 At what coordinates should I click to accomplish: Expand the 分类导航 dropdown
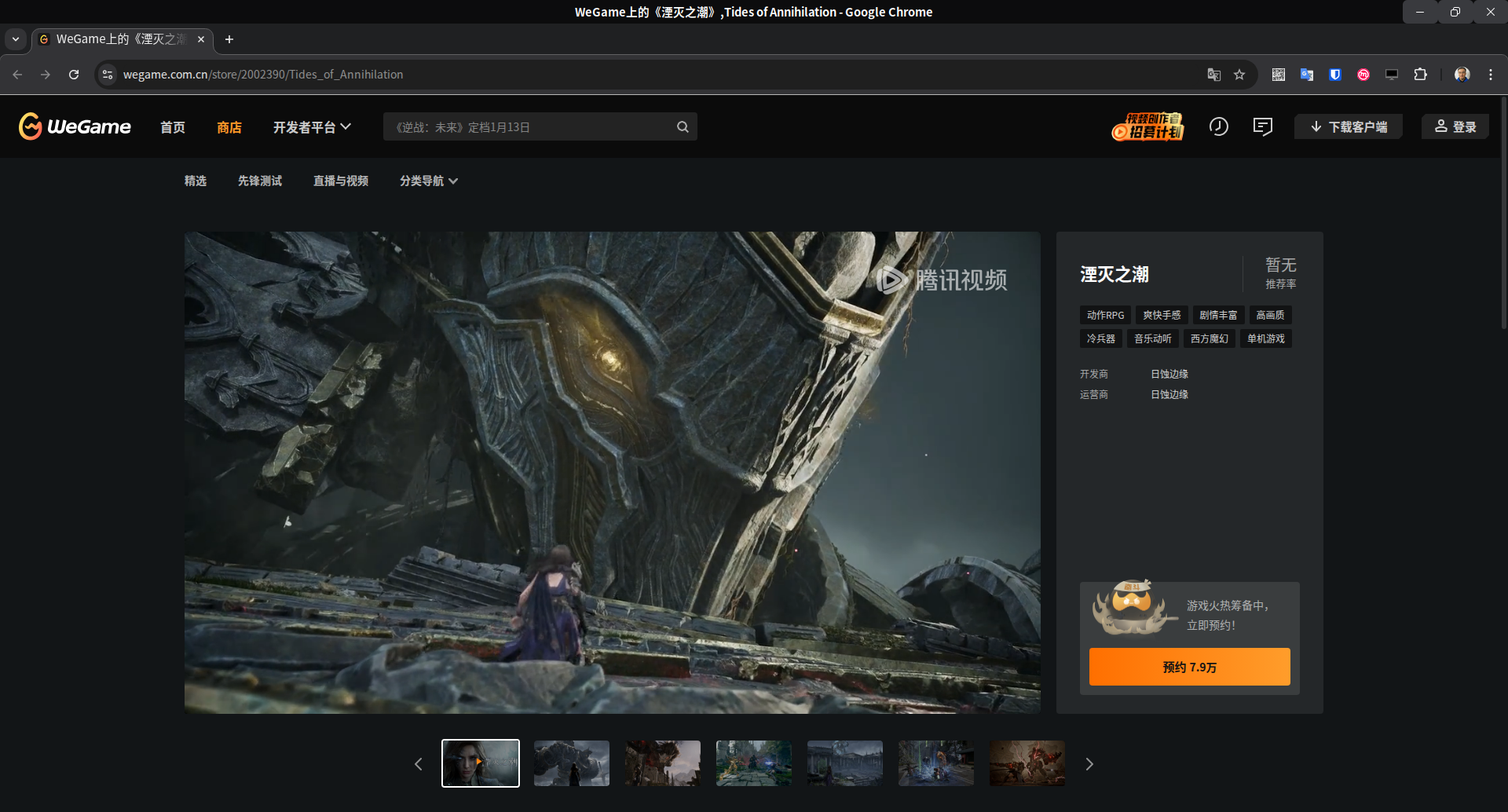coord(428,181)
